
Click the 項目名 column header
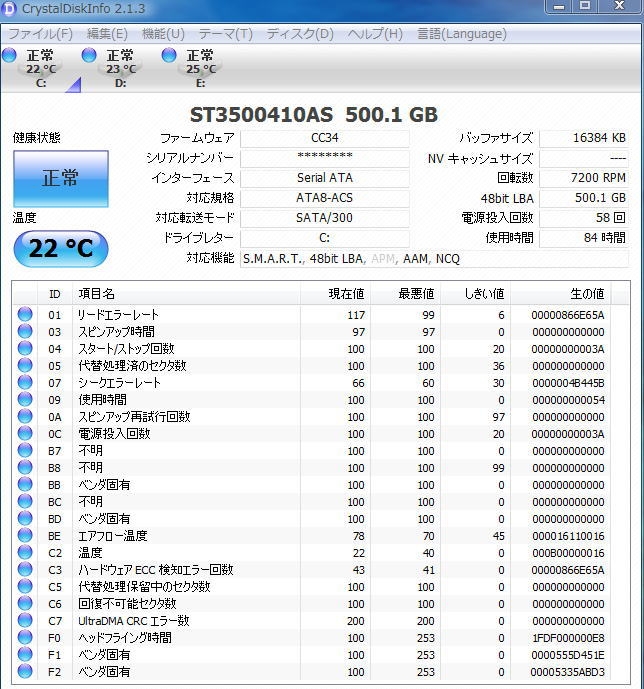point(186,294)
